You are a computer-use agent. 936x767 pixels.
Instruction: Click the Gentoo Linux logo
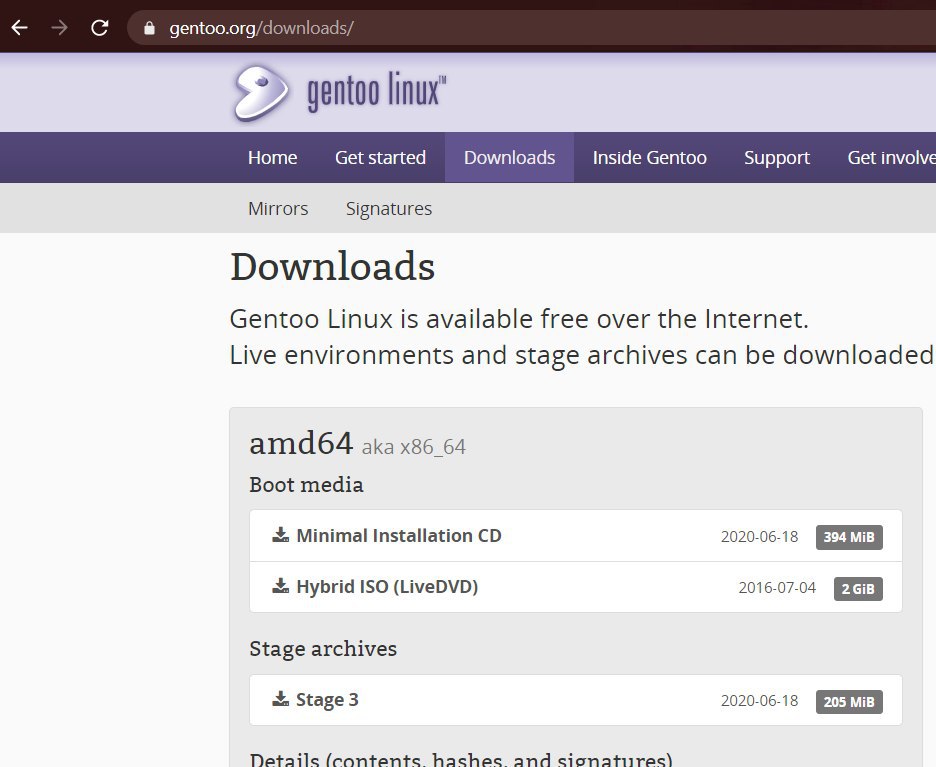pyautogui.click(x=339, y=93)
